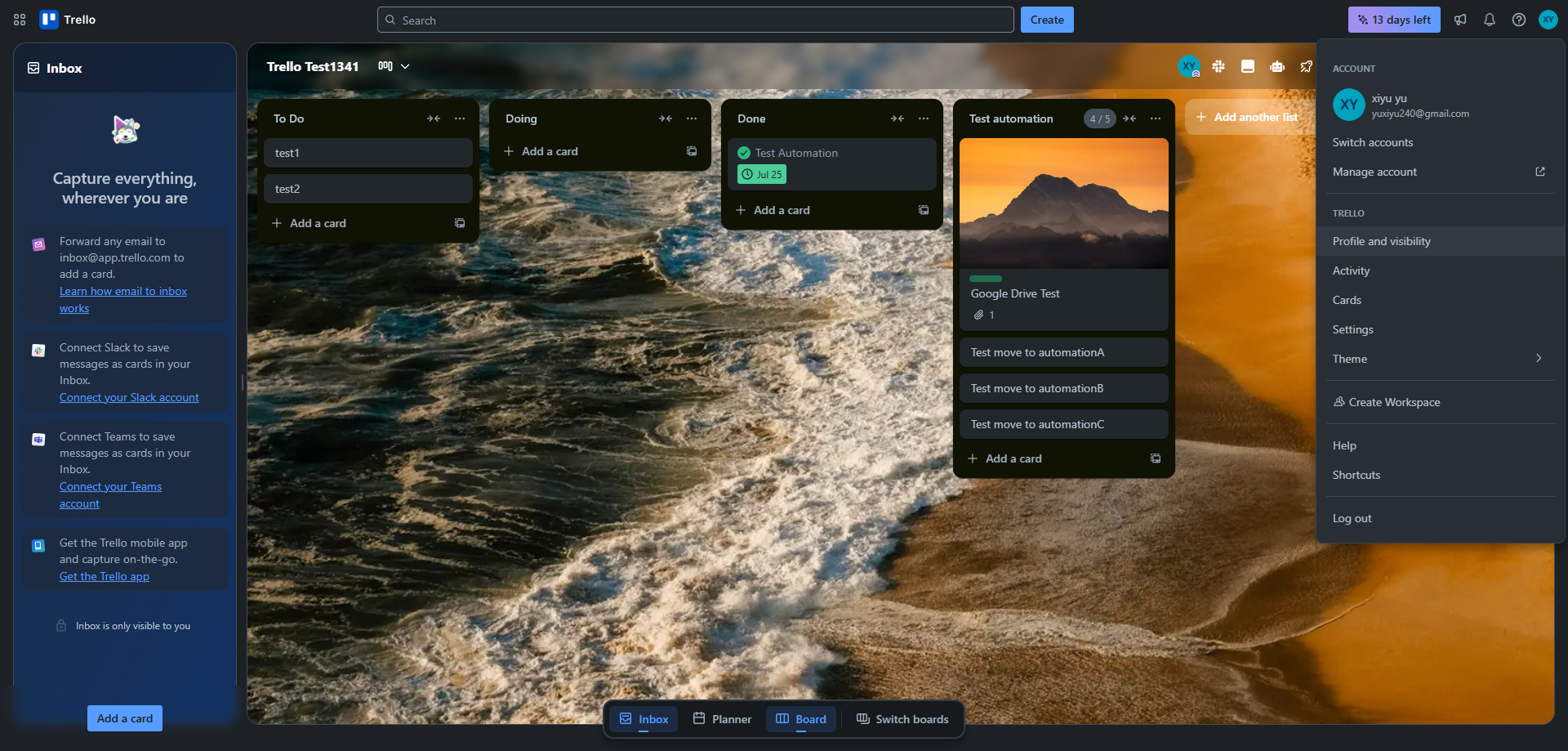Open the help question mark icon
The height and width of the screenshot is (751, 1568).
pos(1519,20)
